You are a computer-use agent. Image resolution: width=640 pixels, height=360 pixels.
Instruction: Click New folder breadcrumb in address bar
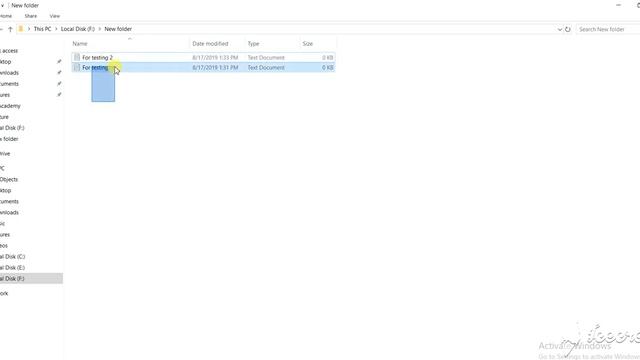click(x=118, y=29)
